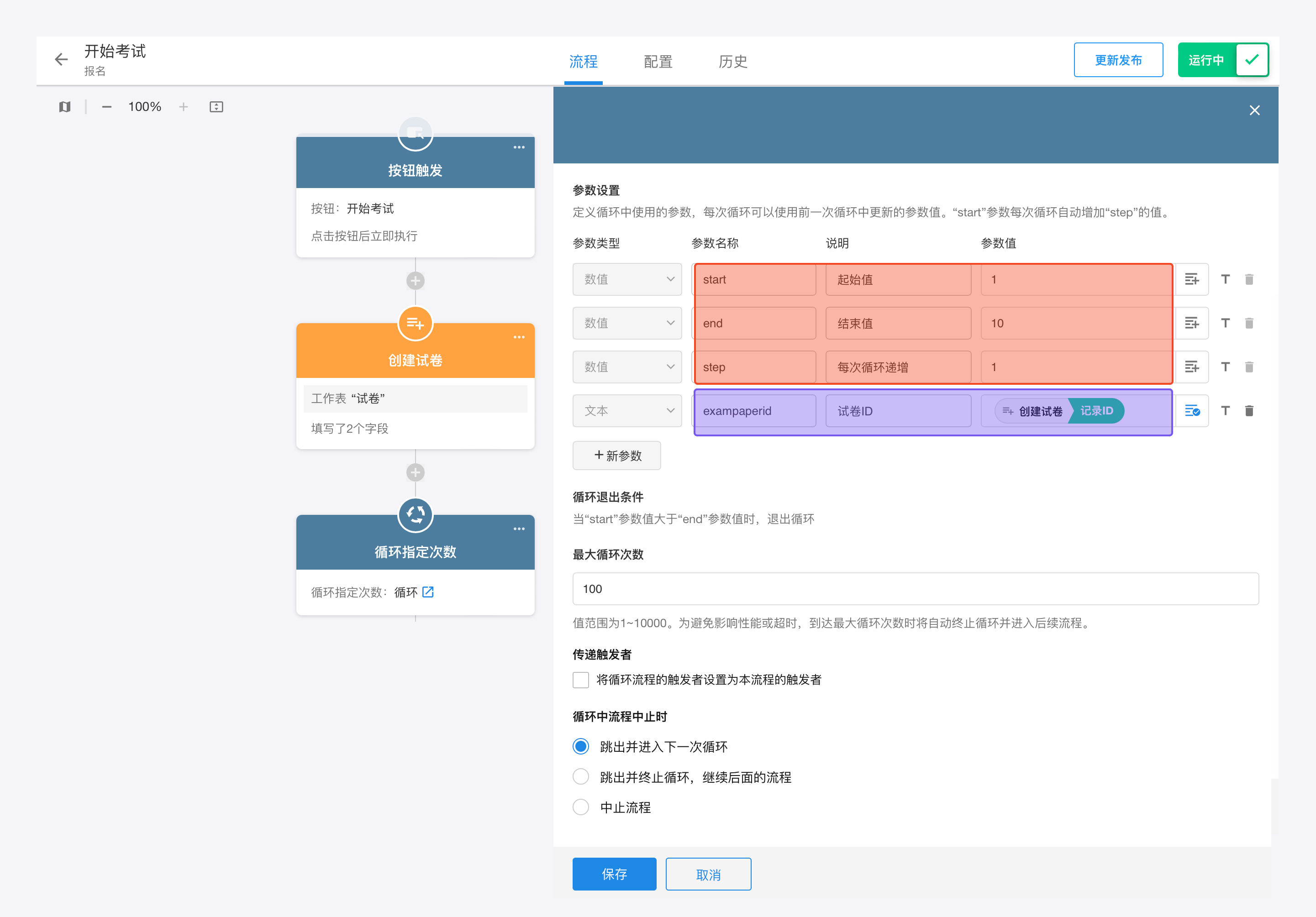This screenshot has width=1316, height=917.
Task: Click node field selector icon for start value
Action: click(1192, 279)
